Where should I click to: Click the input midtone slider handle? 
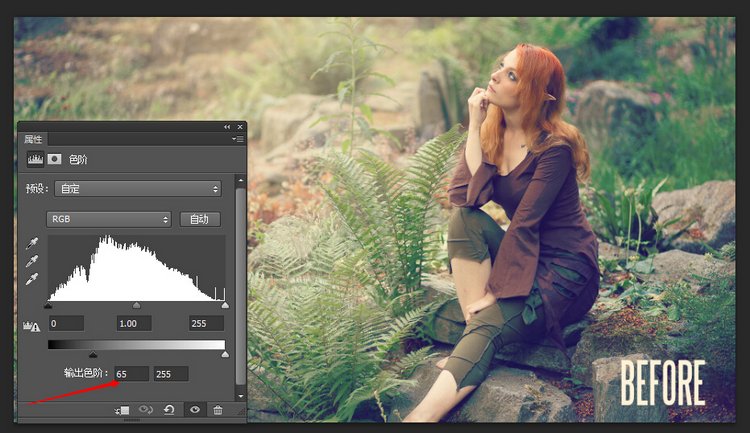136,305
